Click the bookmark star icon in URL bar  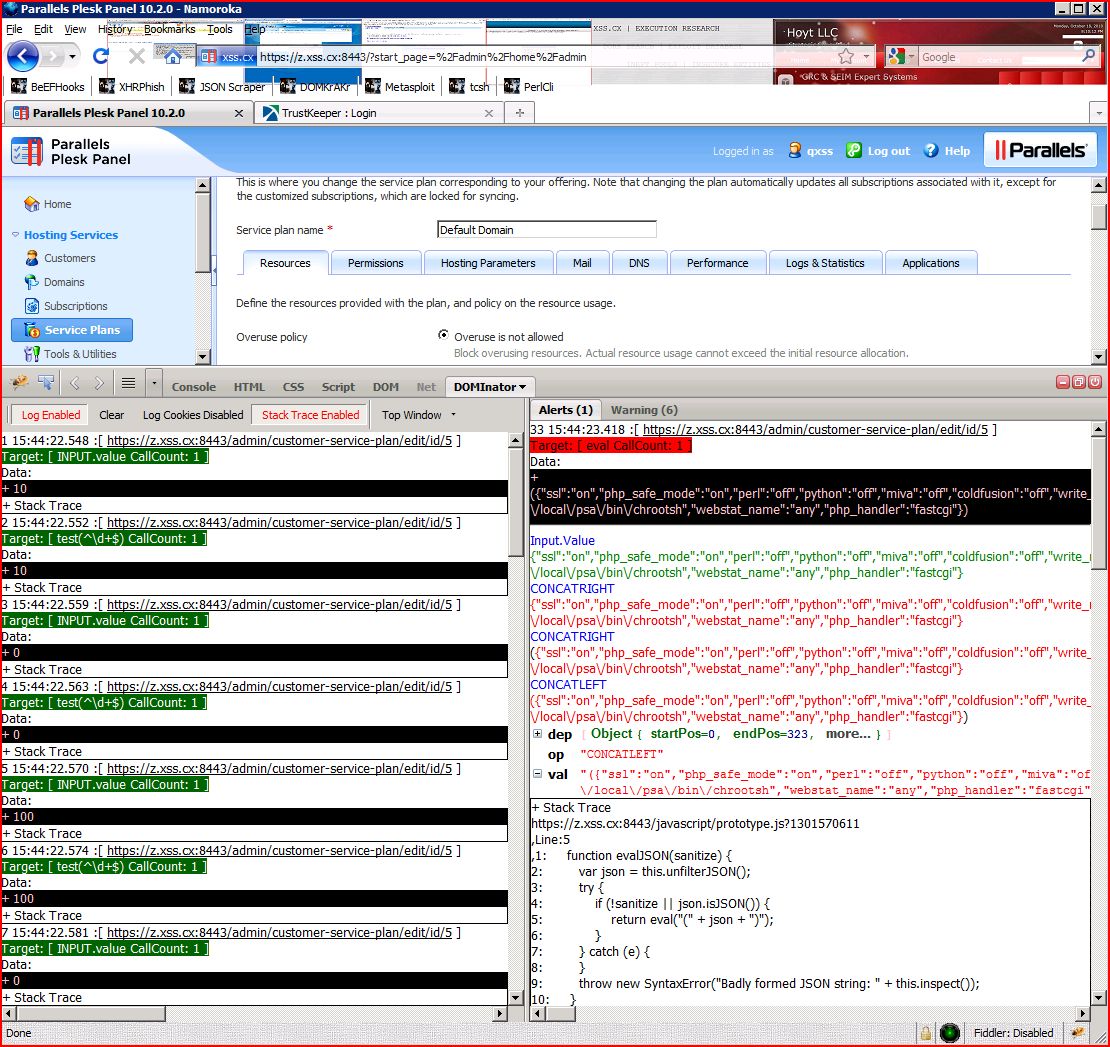[846, 57]
